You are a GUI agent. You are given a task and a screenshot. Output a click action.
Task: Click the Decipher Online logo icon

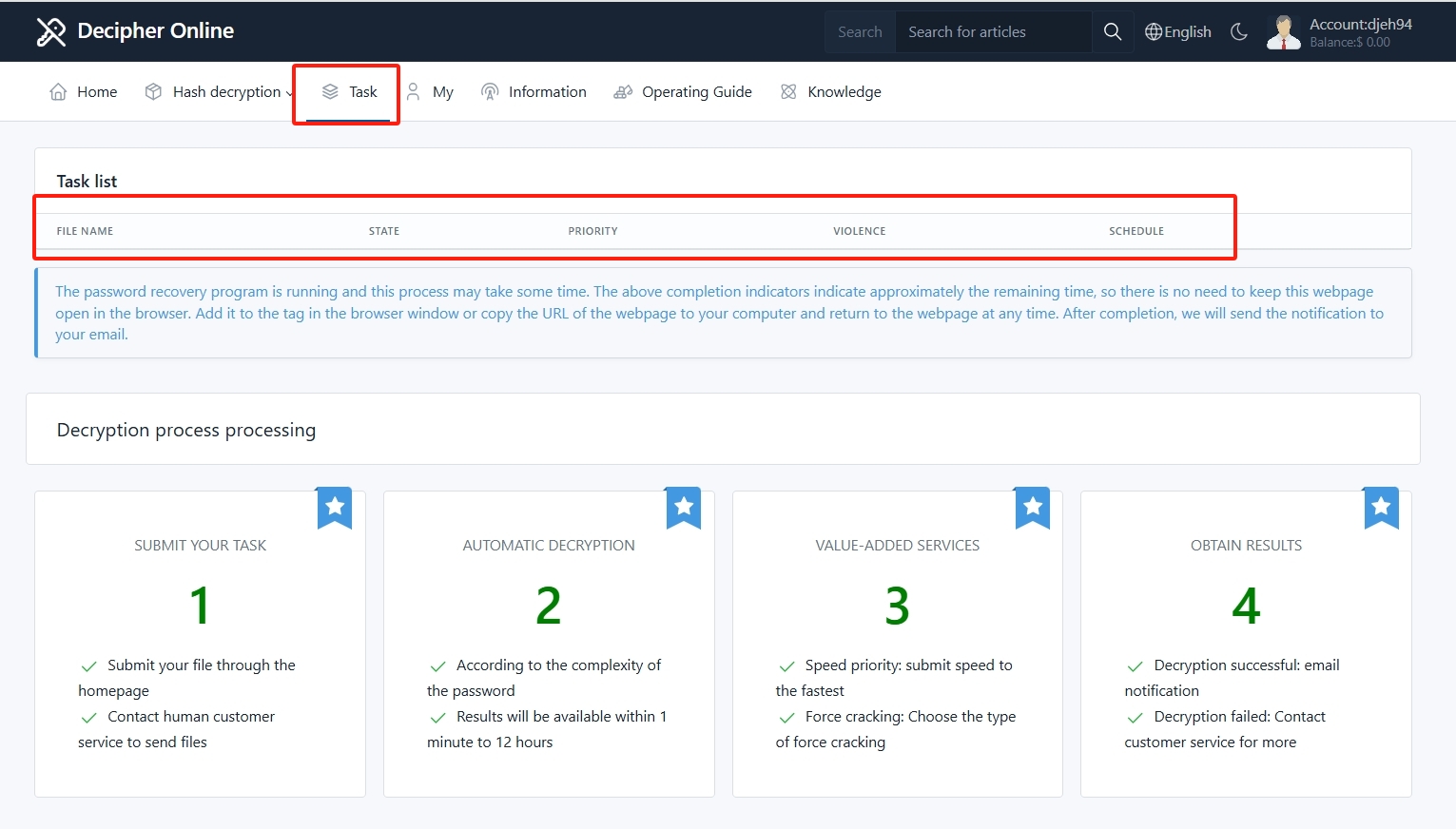coord(50,31)
